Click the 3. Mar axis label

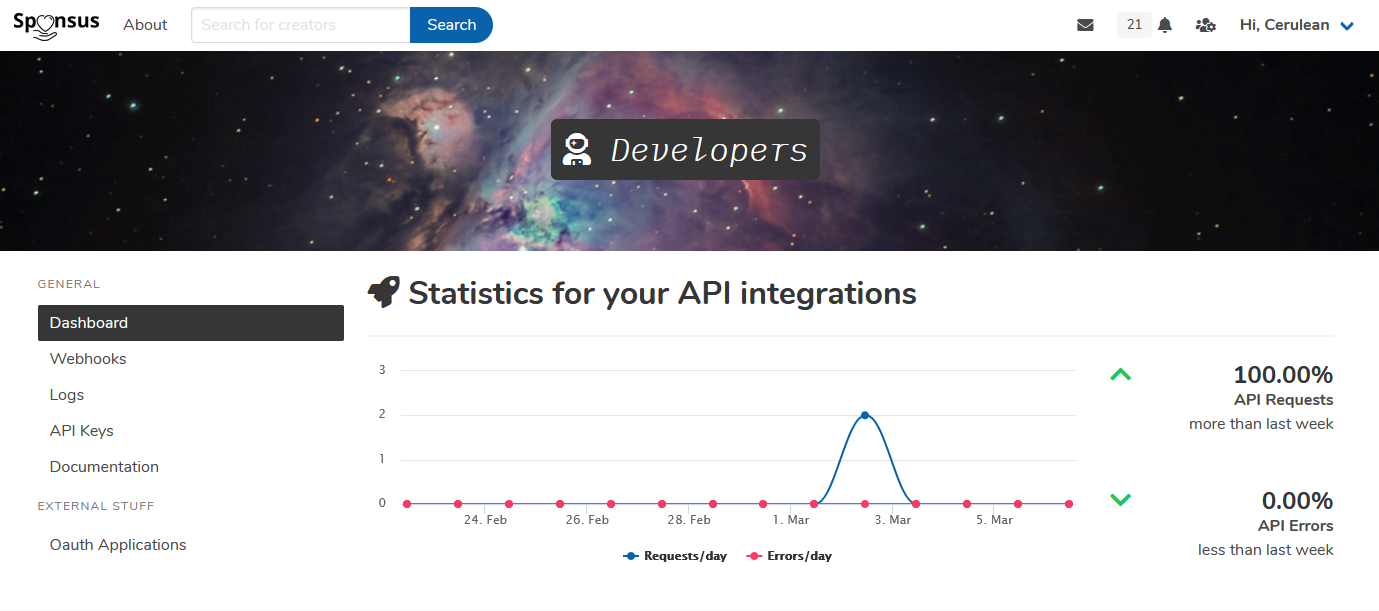click(892, 520)
